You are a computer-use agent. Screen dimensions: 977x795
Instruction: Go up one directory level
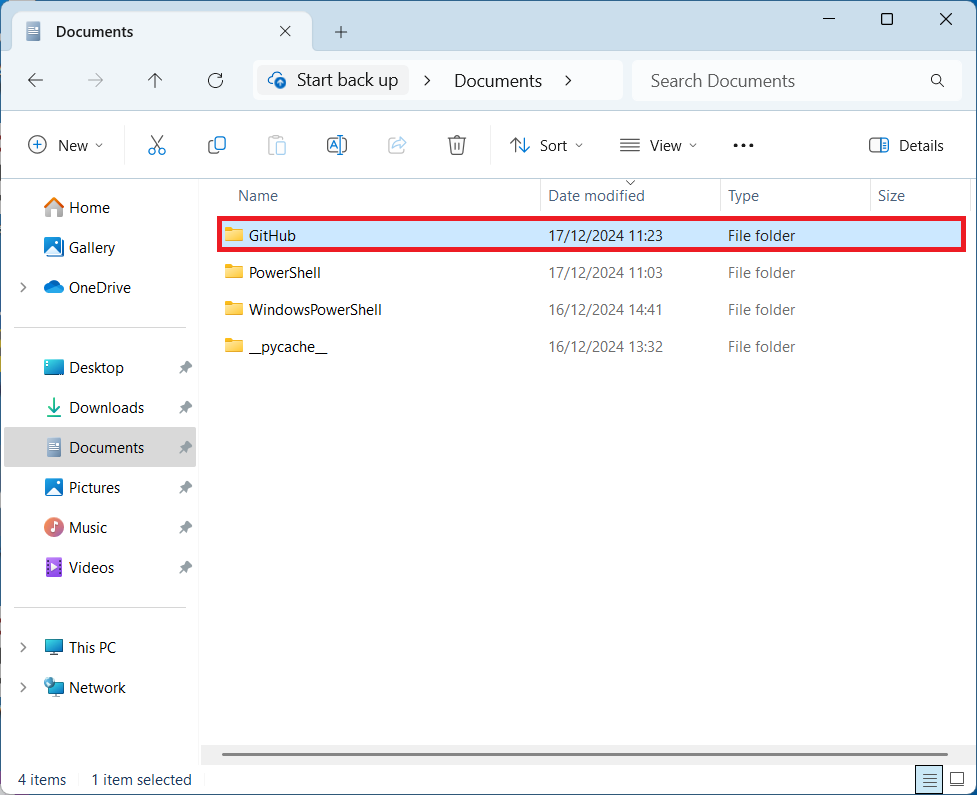click(x=155, y=81)
